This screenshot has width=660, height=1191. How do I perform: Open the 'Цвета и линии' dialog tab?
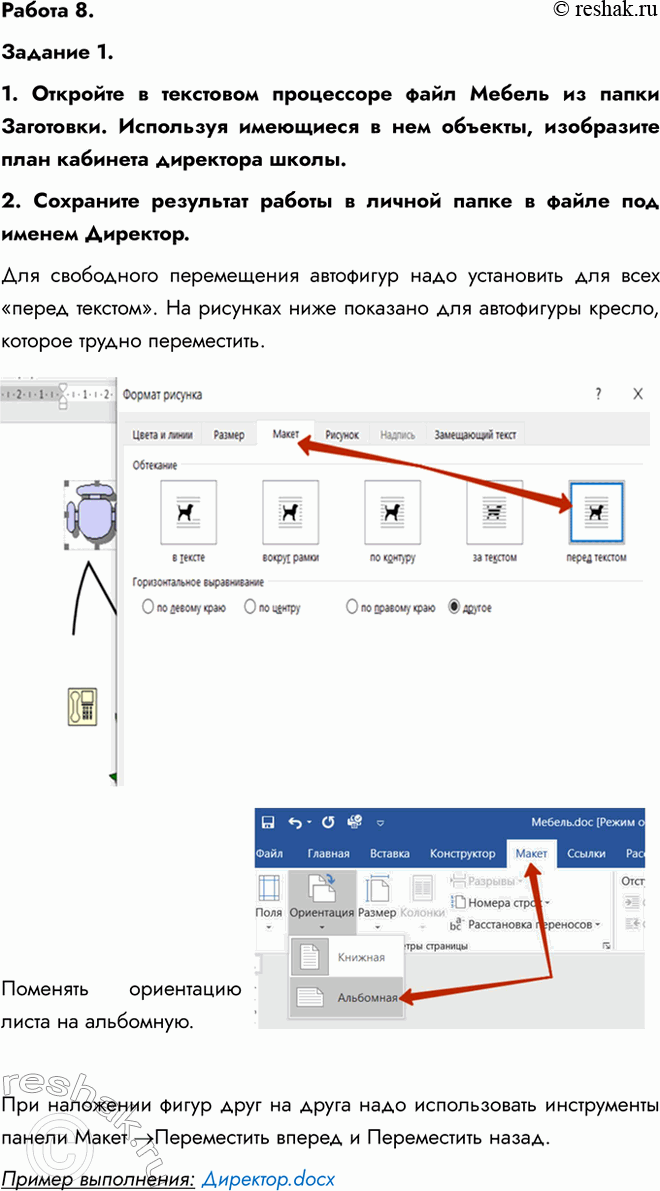[164, 435]
